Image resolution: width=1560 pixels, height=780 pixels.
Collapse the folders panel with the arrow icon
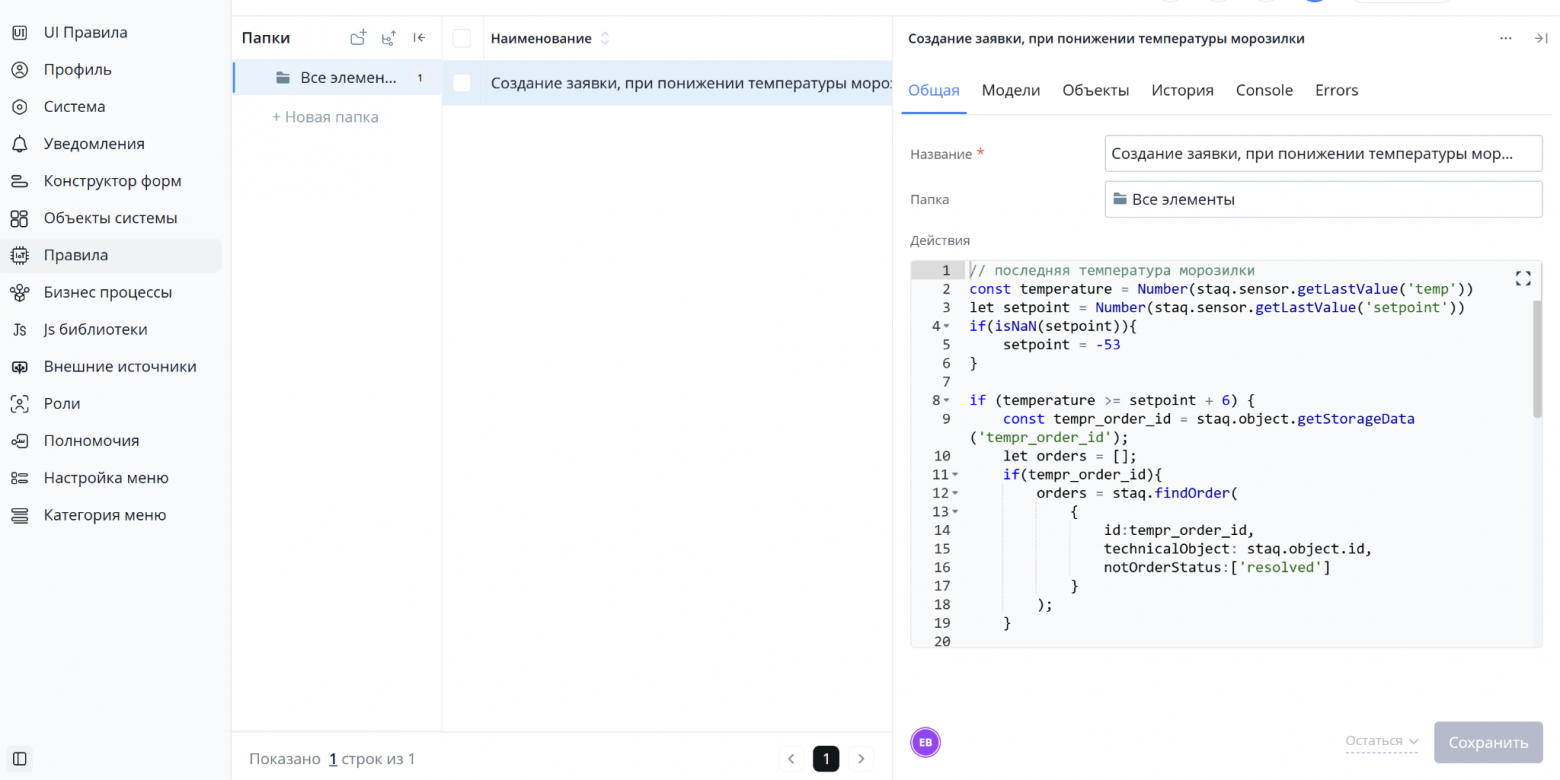point(419,38)
